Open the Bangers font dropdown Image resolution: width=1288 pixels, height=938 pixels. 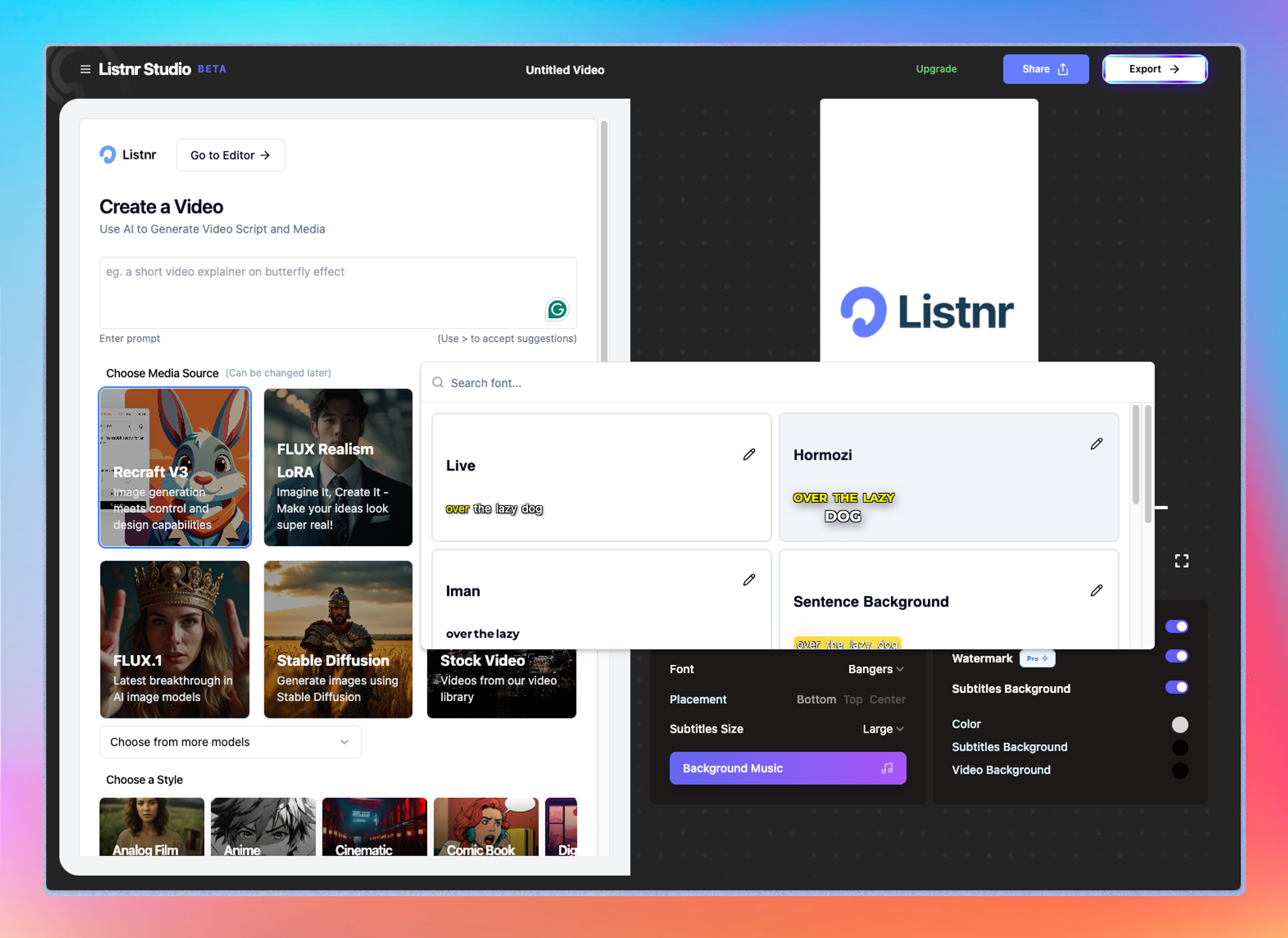pos(875,669)
